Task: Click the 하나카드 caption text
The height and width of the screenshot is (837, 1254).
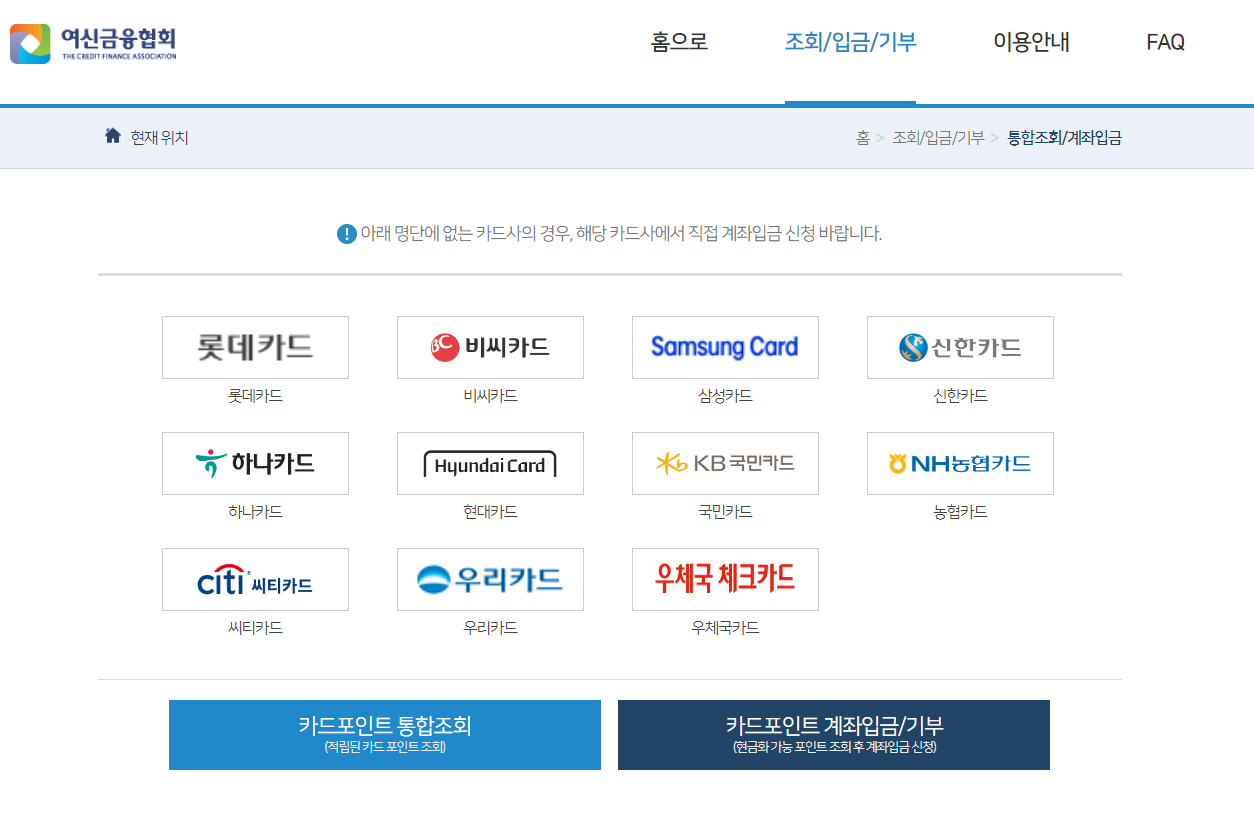Action: (x=255, y=512)
